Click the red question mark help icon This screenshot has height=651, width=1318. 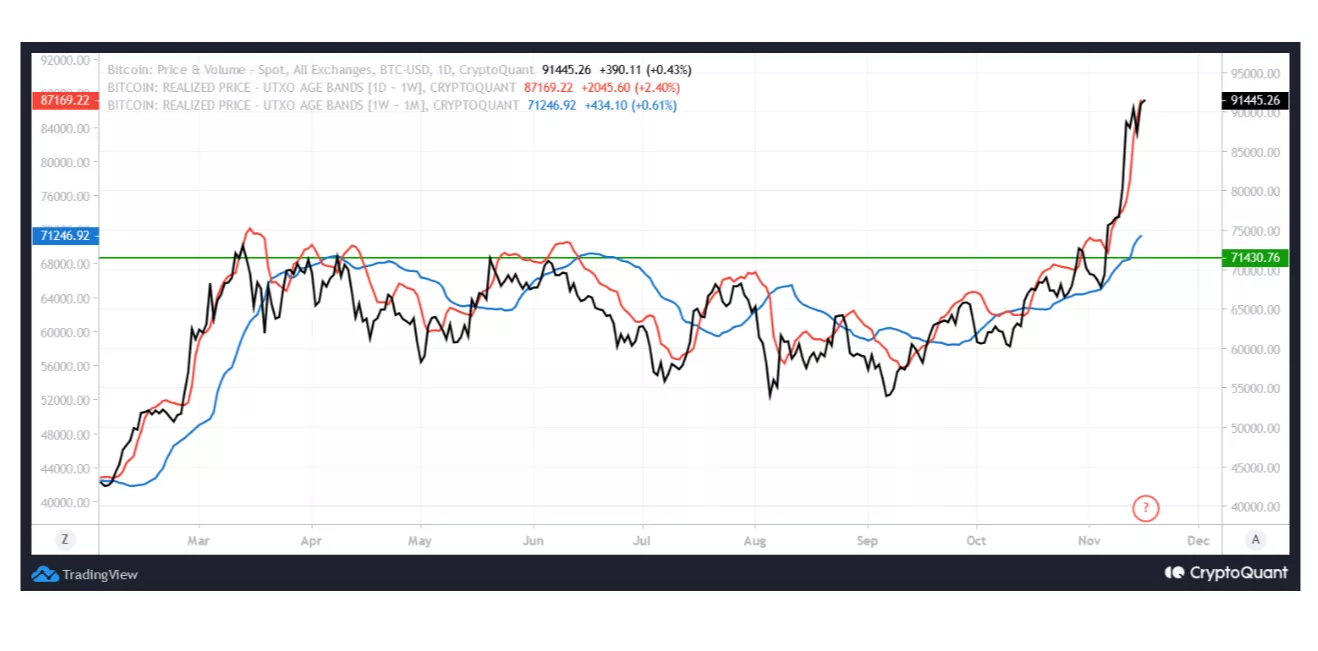coord(1146,508)
